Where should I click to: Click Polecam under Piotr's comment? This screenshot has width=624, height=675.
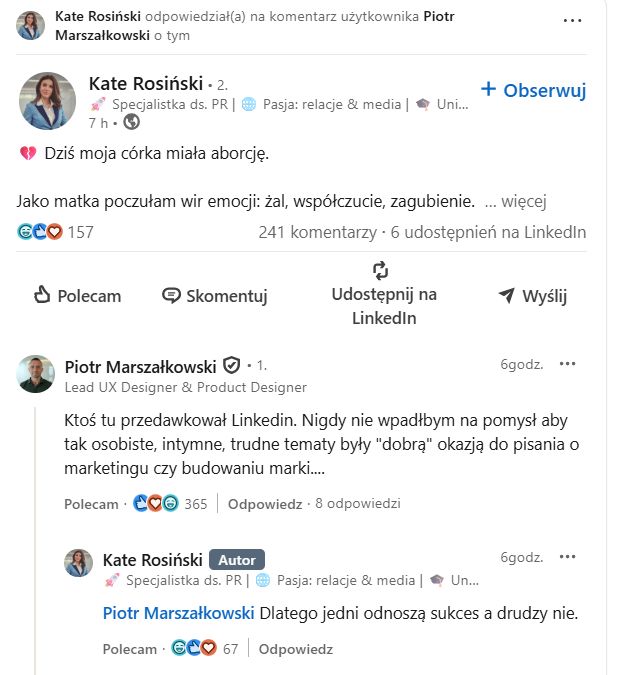91,504
